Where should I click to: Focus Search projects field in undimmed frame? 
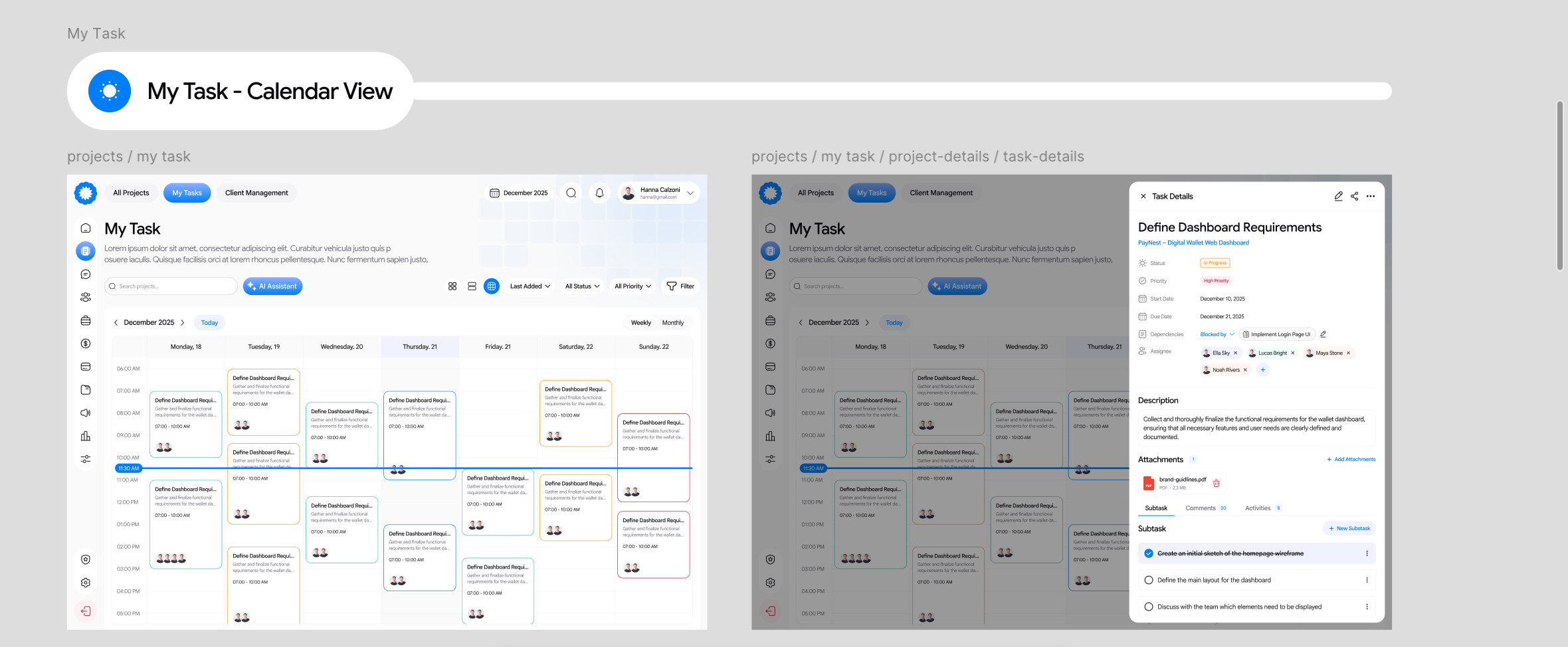point(171,286)
